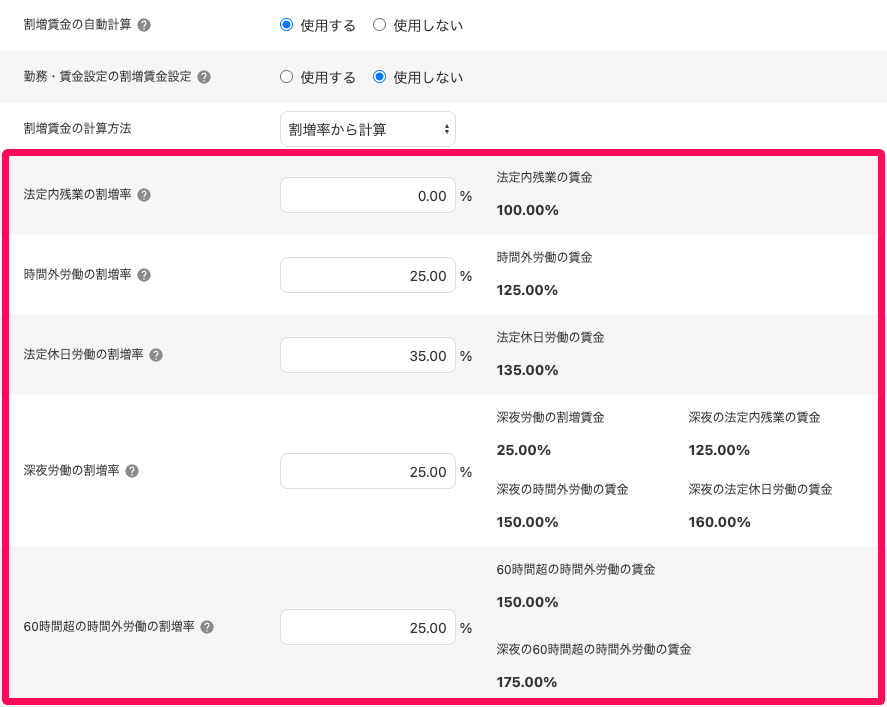The height and width of the screenshot is (707, 887).
Task: Click the 深夜の法定内残業の賃金 label
Action: coord(754,418)
